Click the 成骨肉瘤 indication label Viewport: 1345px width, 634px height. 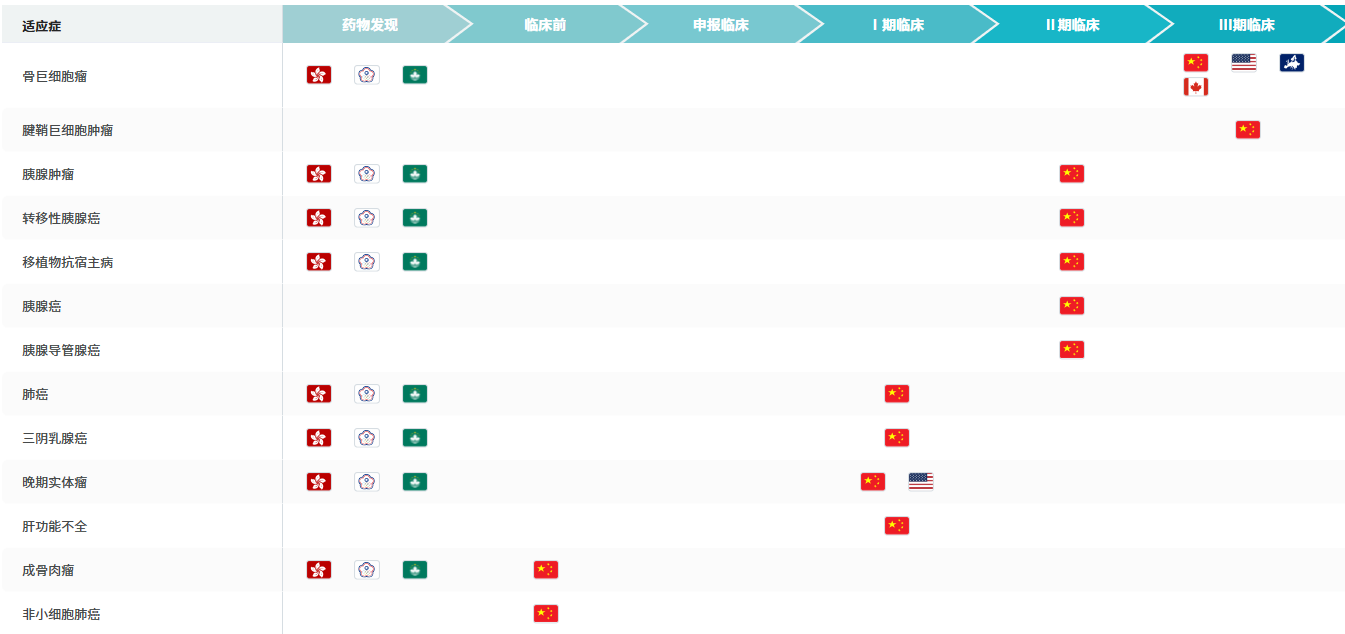click(x=48, y=571)
